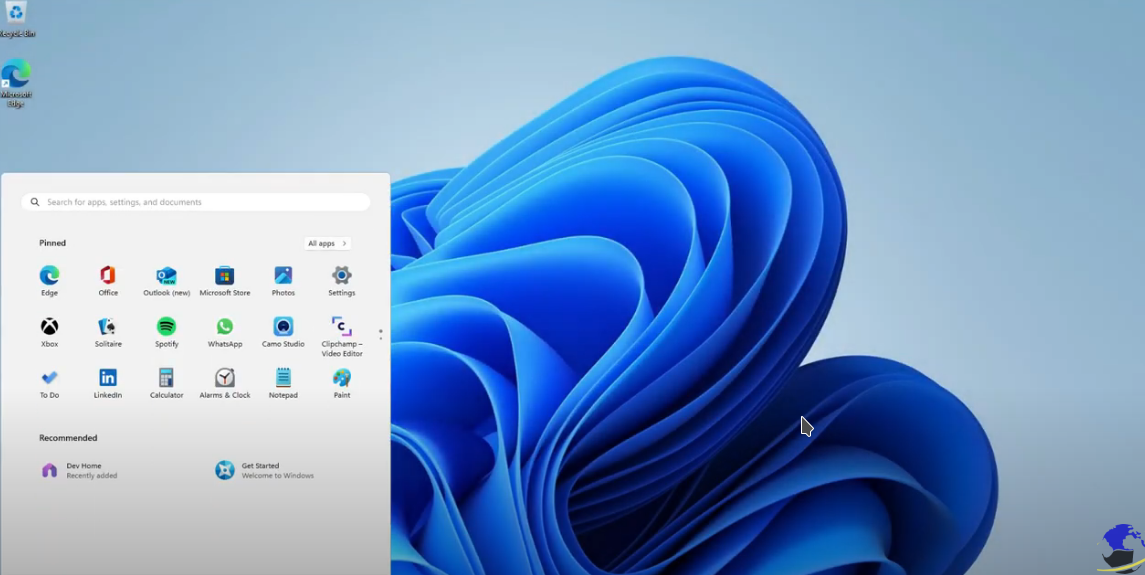Click the Start menu search box
The height and width of the screenshot is (575, 1145).
pyautogui.click(x=196, y=202)
